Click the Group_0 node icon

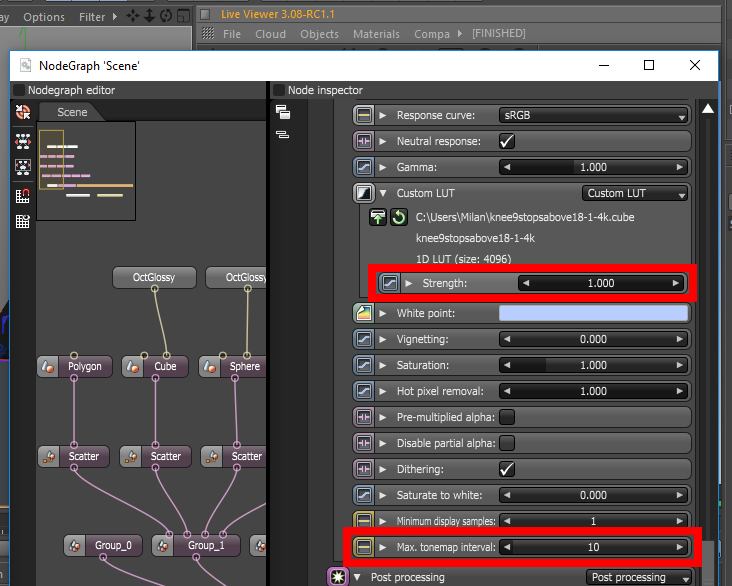[75, 545]
